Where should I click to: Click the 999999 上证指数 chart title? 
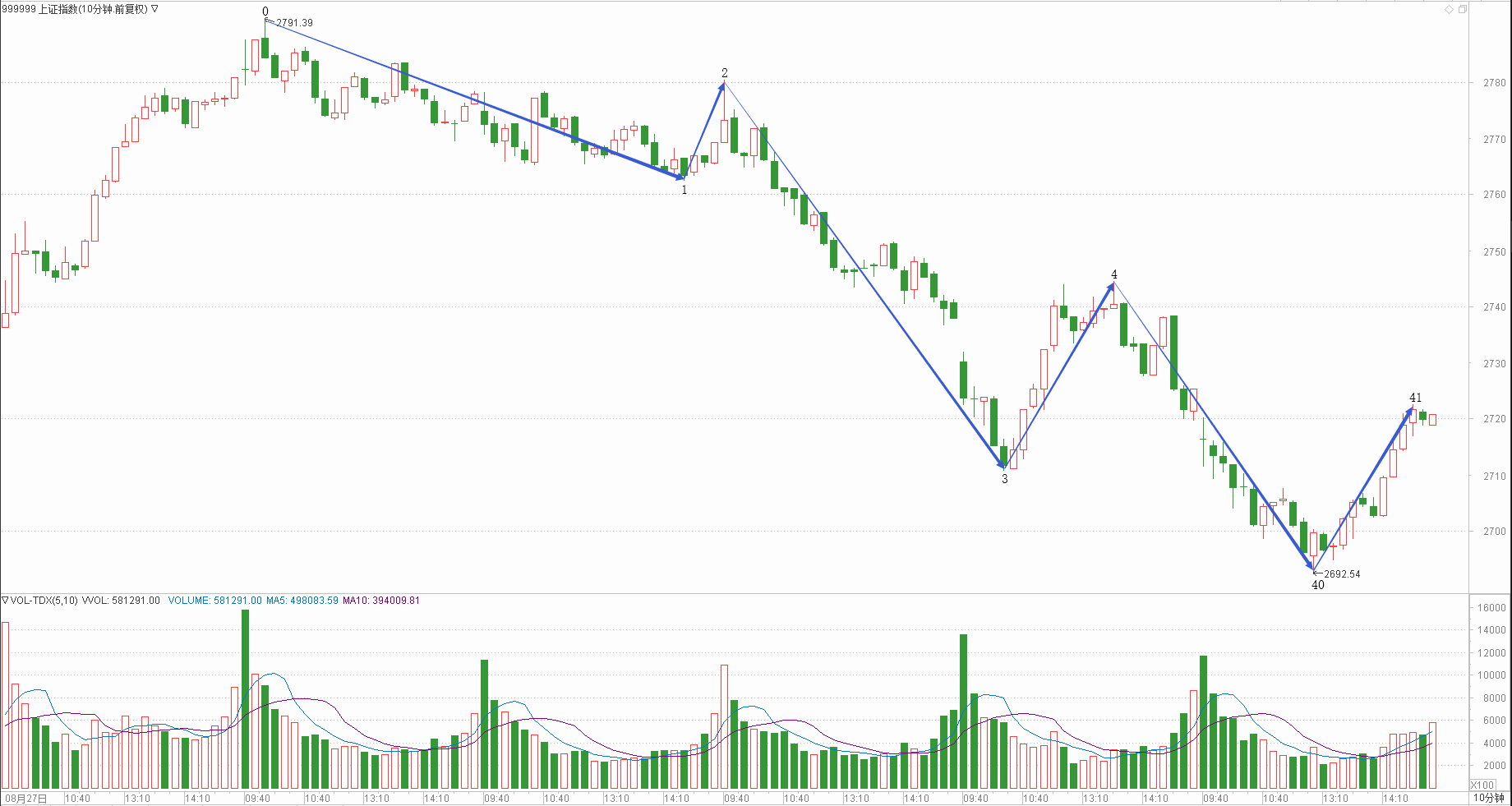coord(74,9)
